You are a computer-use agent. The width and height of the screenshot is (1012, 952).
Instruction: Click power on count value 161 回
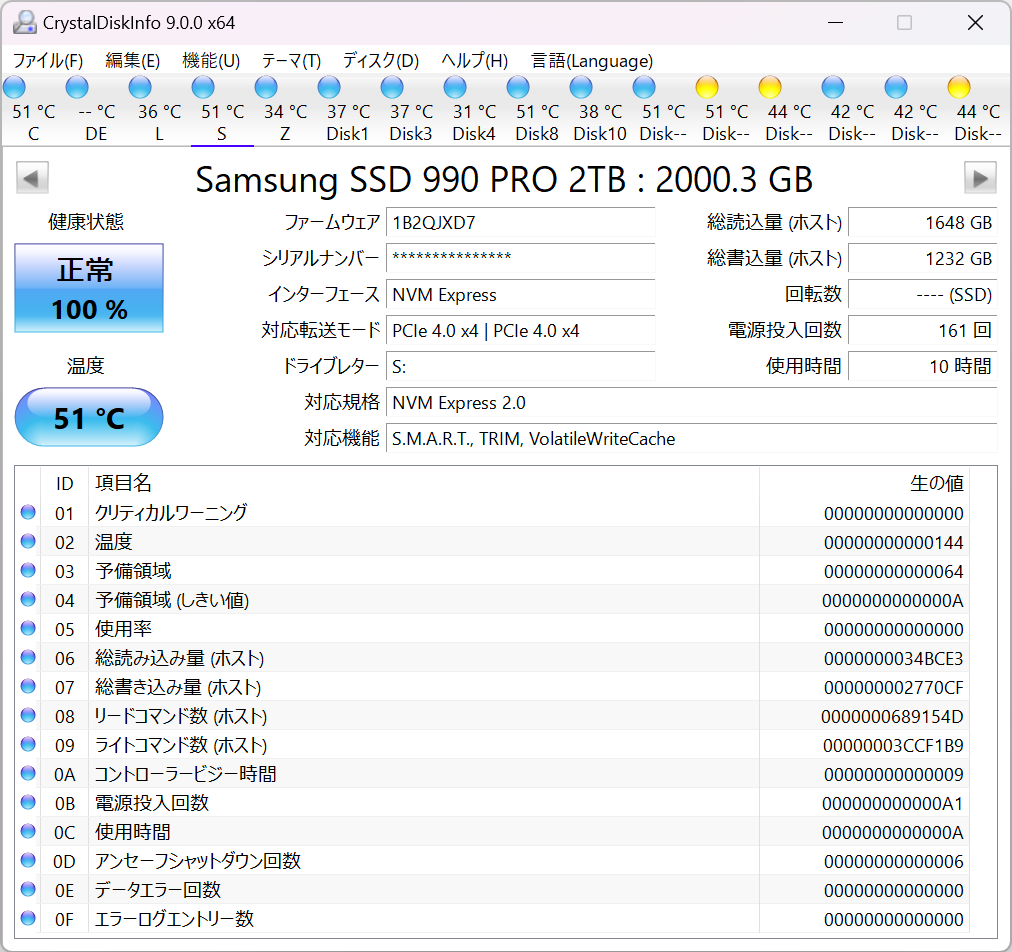click(x=922, y=330)
